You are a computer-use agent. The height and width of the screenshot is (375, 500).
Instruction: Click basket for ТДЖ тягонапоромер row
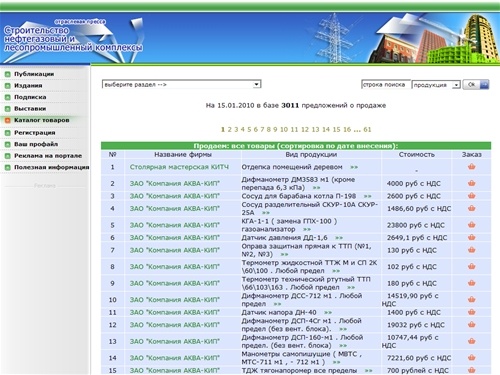[471, 370]
